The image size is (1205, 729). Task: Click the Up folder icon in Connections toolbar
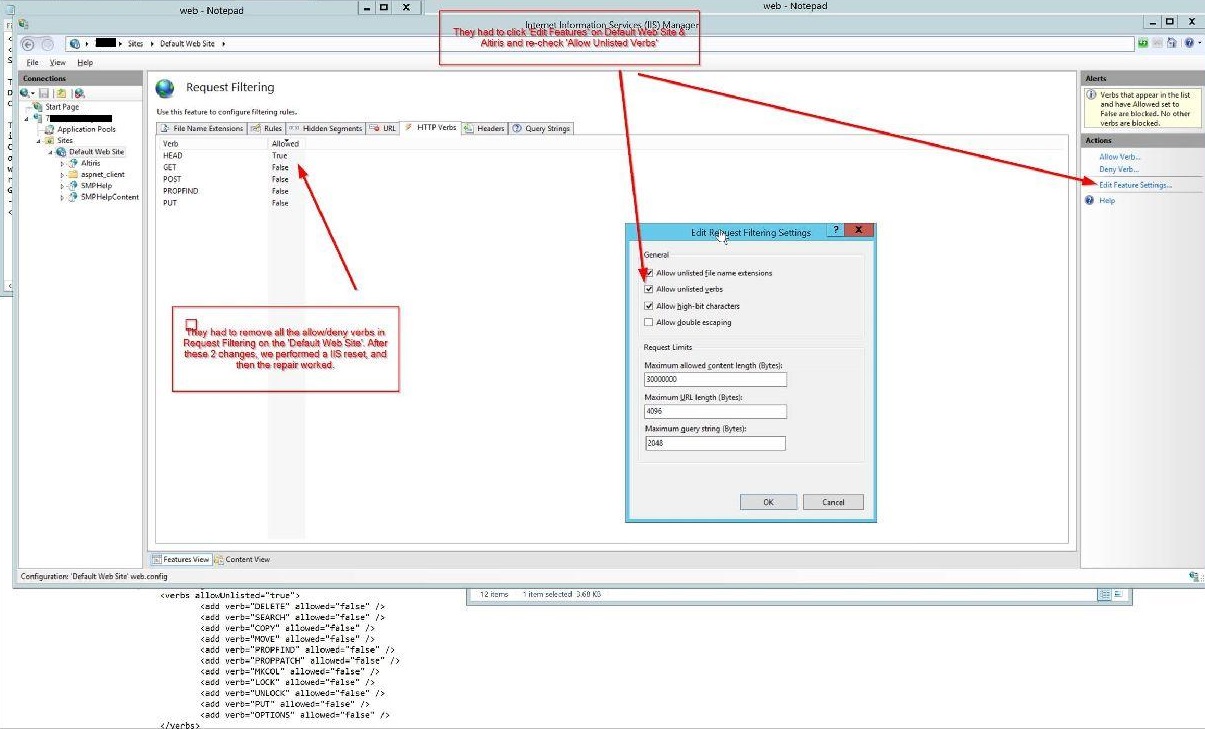pos(61,93)
